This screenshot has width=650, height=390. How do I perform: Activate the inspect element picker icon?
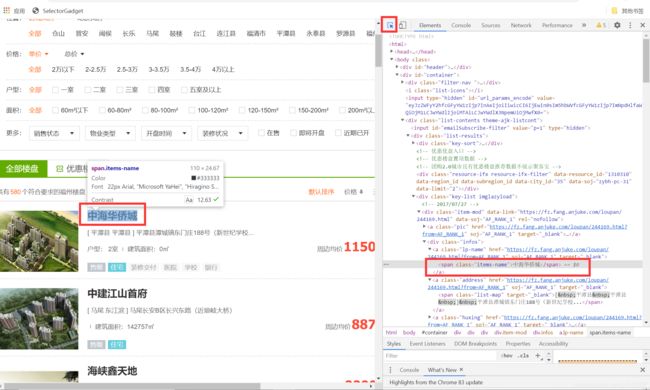pos(390,25)
